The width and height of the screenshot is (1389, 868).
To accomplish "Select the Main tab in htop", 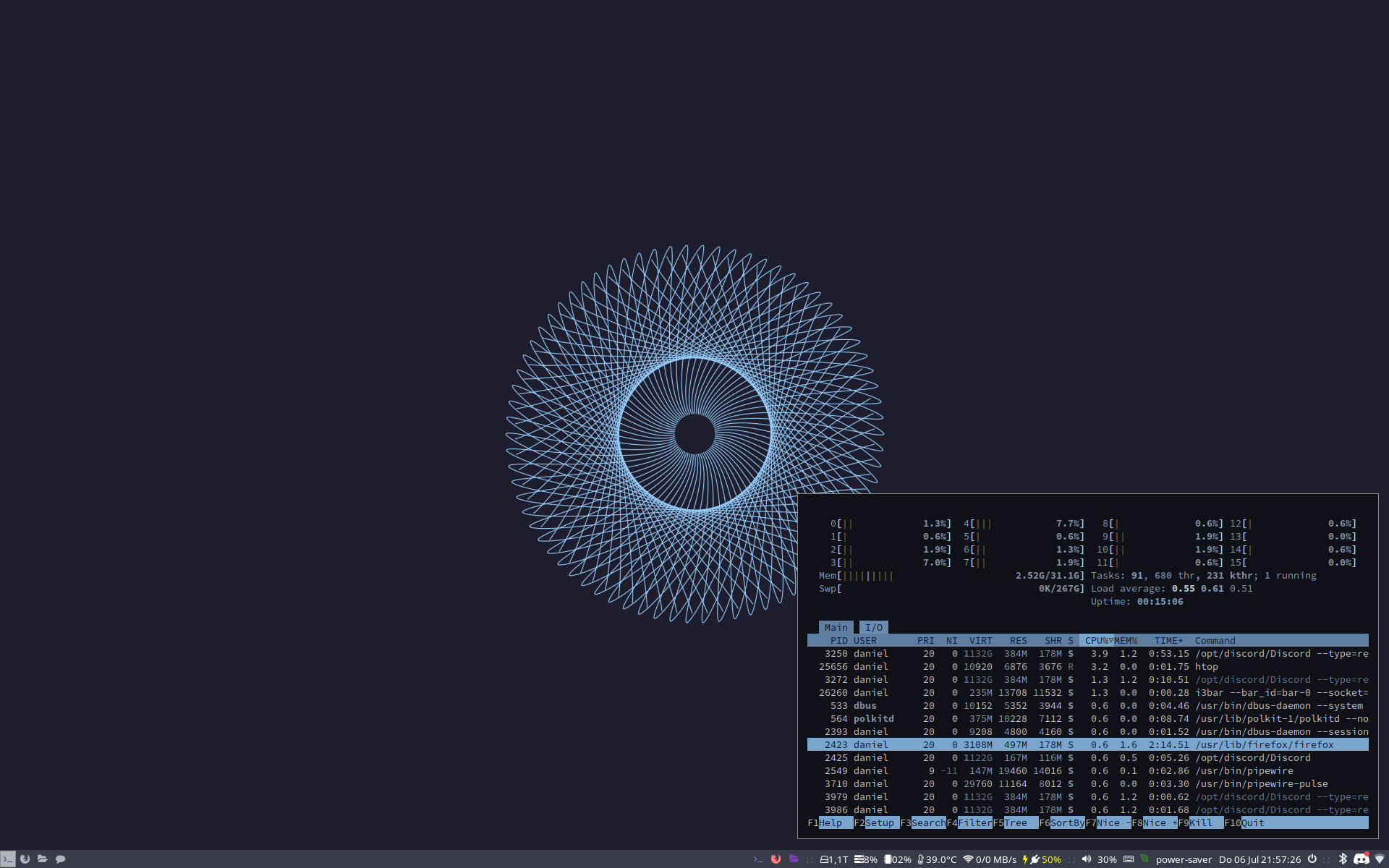I will (836, 627).
